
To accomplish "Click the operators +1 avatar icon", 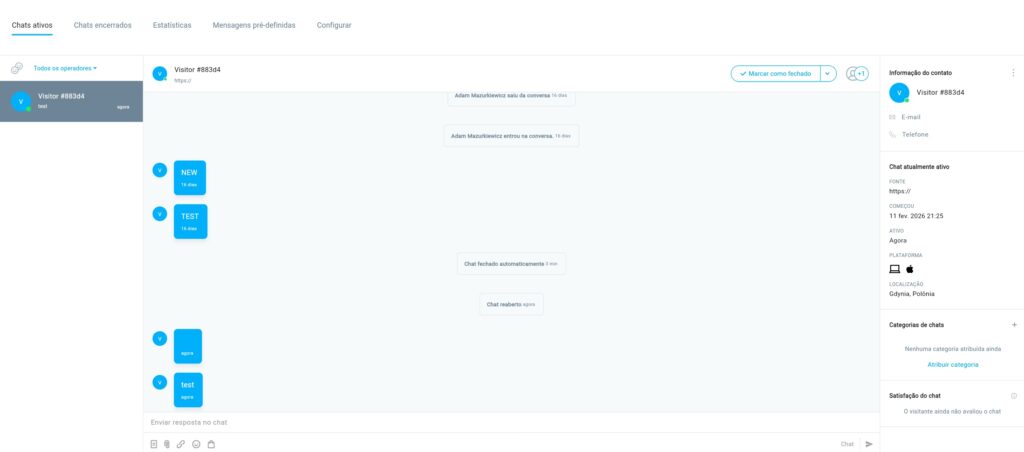I will 856,74.
